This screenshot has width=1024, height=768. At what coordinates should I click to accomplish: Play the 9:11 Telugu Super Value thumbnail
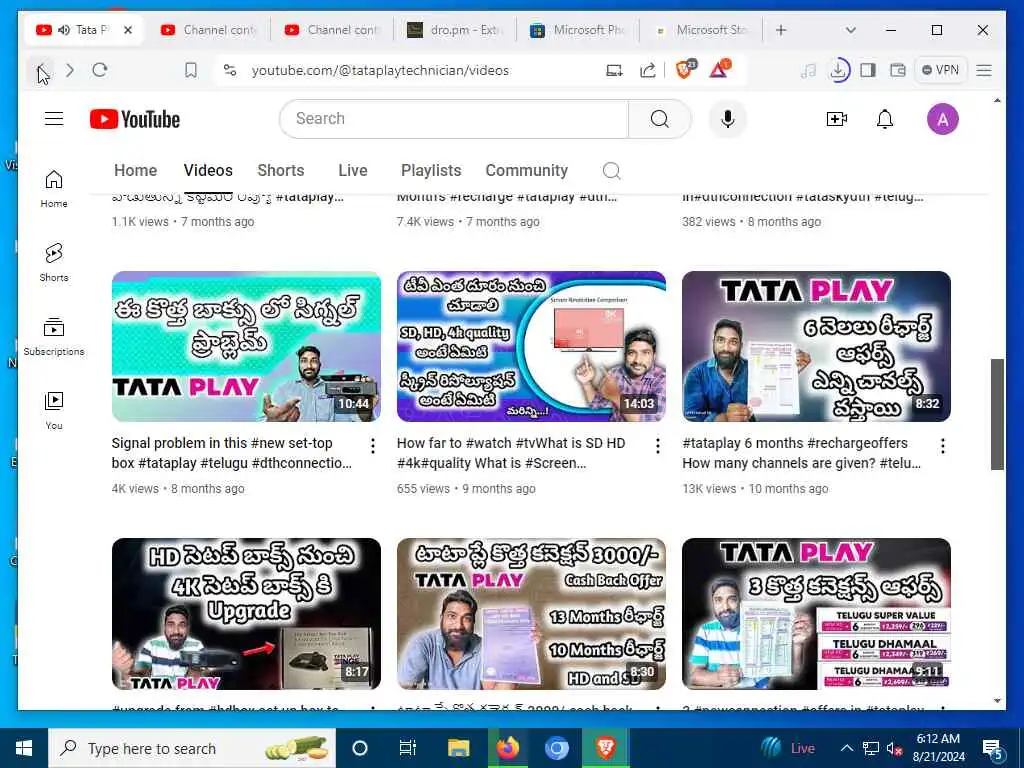(816, 613)
